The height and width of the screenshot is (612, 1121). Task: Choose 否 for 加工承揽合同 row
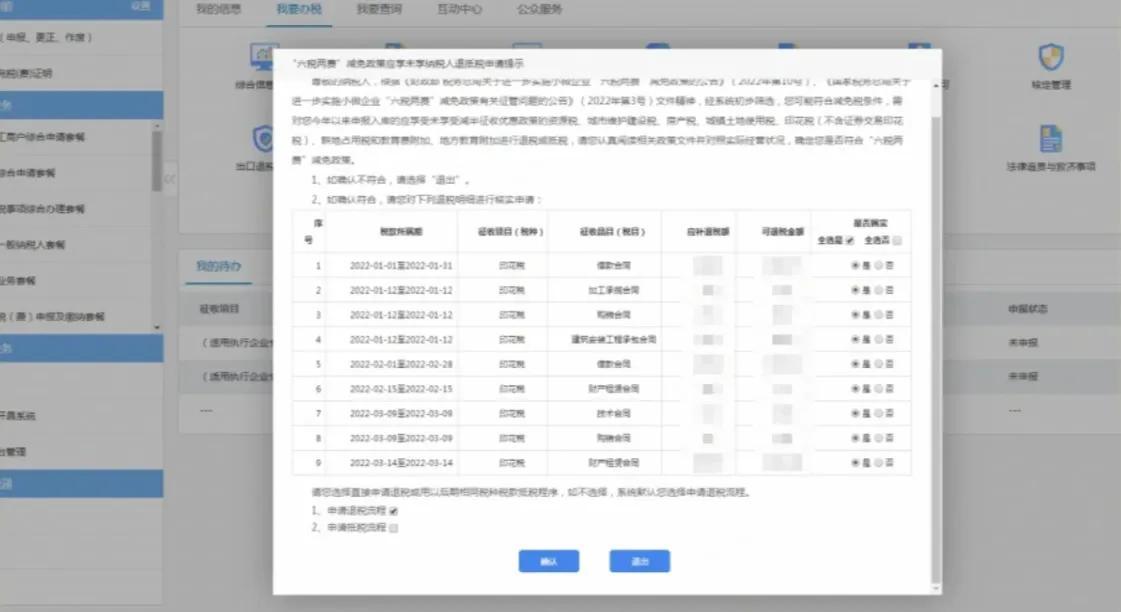click(x=879, y=290)
